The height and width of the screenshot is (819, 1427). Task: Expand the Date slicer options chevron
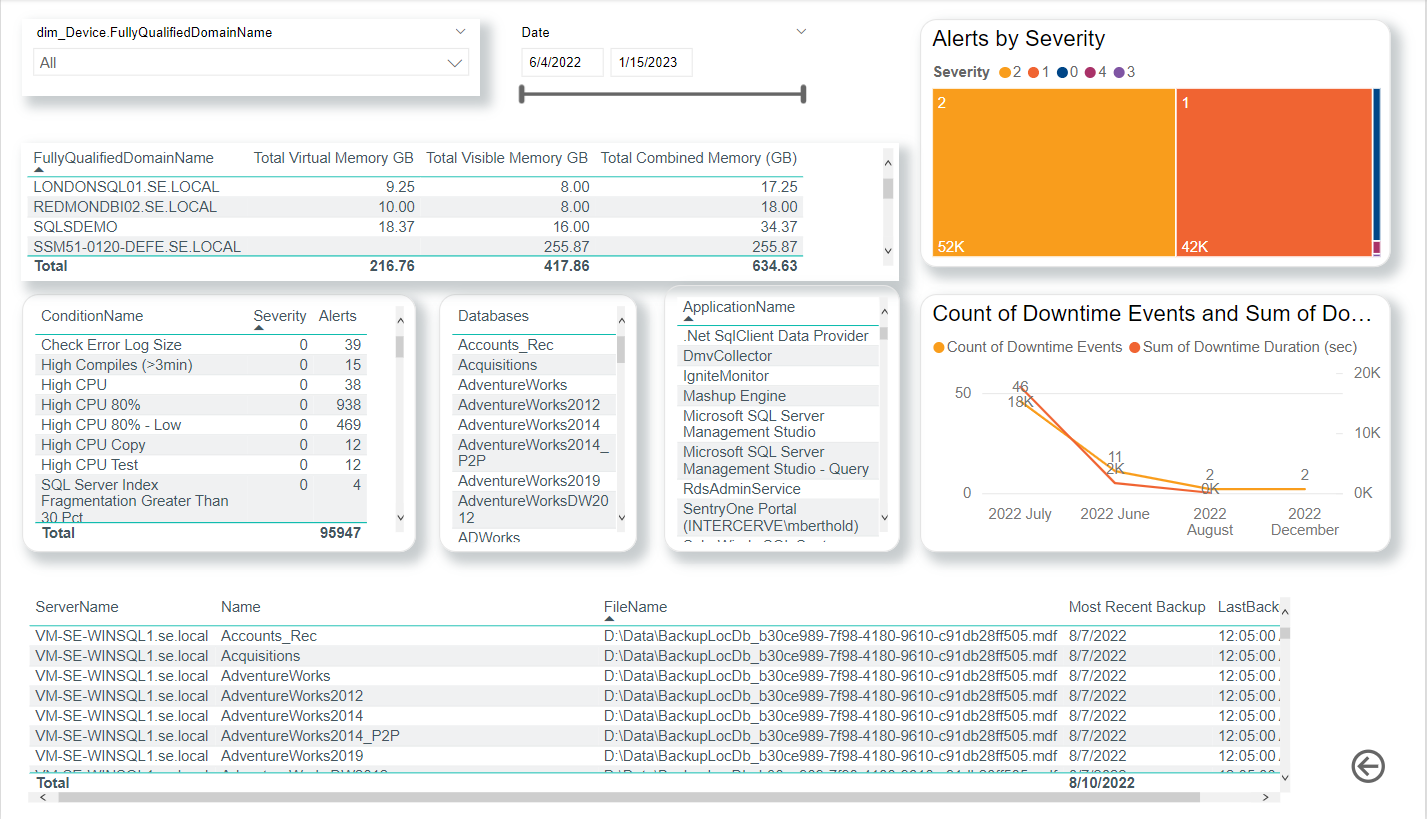801,32
